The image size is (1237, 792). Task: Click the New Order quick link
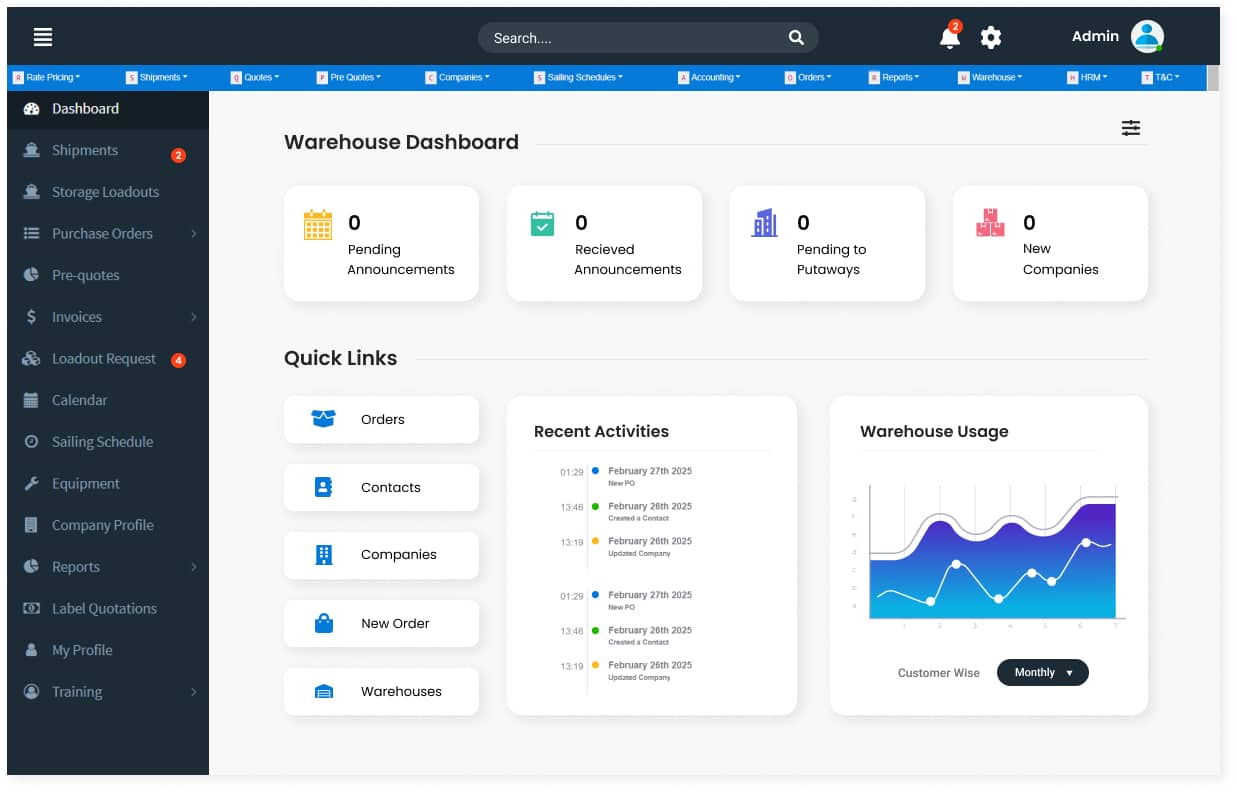[381, 624]
